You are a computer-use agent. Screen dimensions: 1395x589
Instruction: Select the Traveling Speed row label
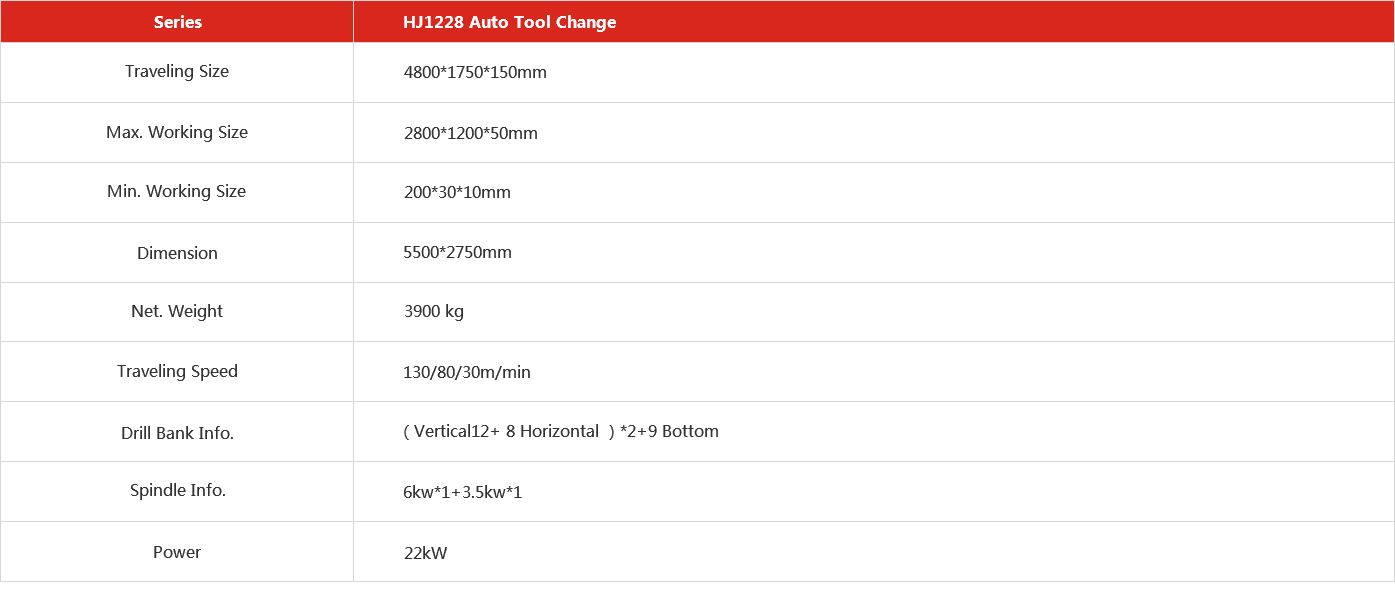(x=177, y=371)
